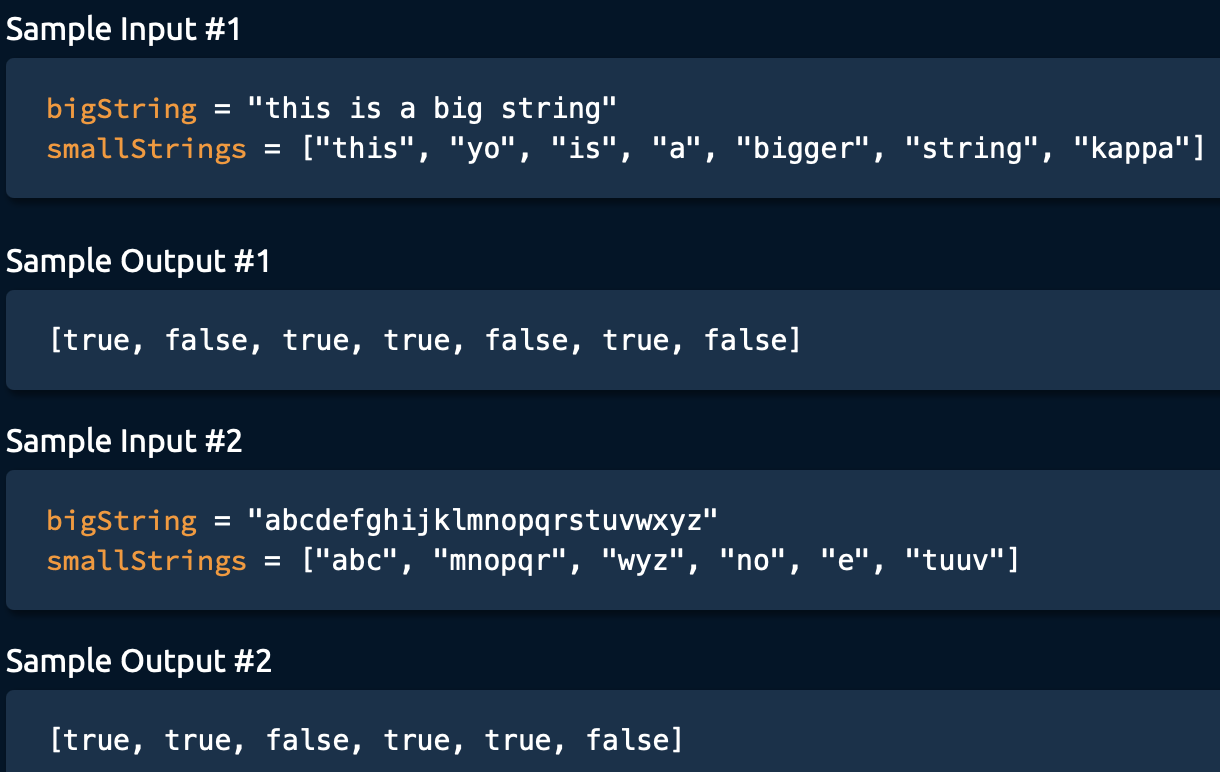Click the "tuuv" string in the second array
1220x772 pixels.
[954, 561]
